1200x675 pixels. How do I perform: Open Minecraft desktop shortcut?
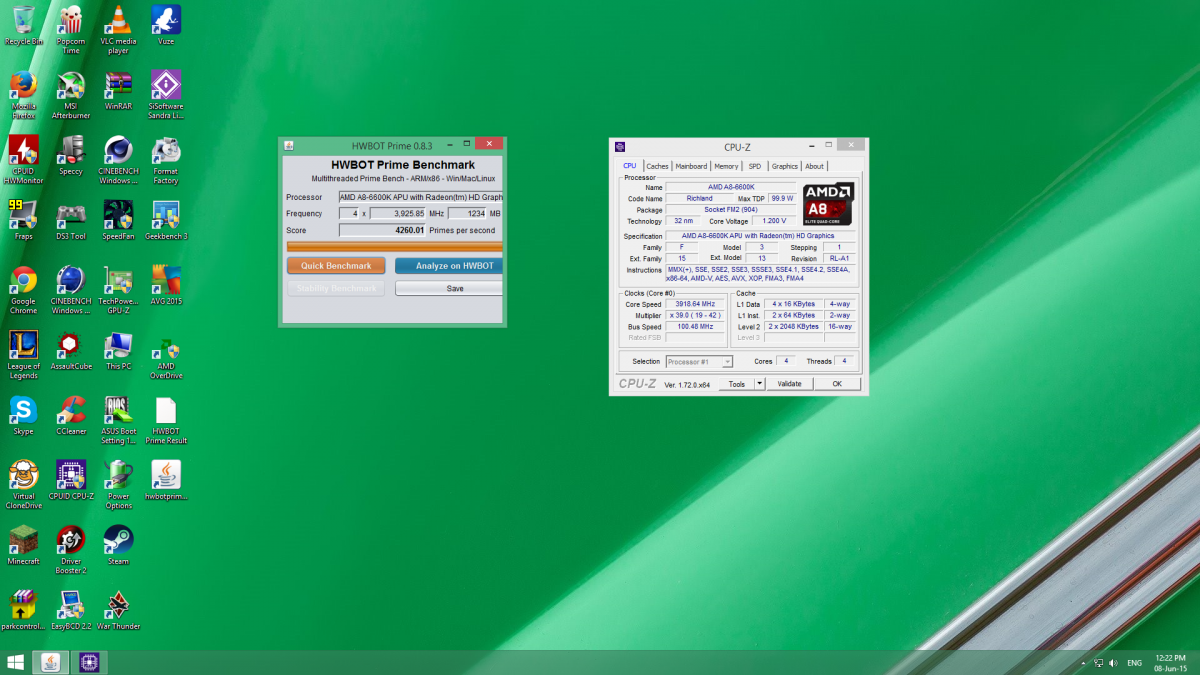[24, 546]
